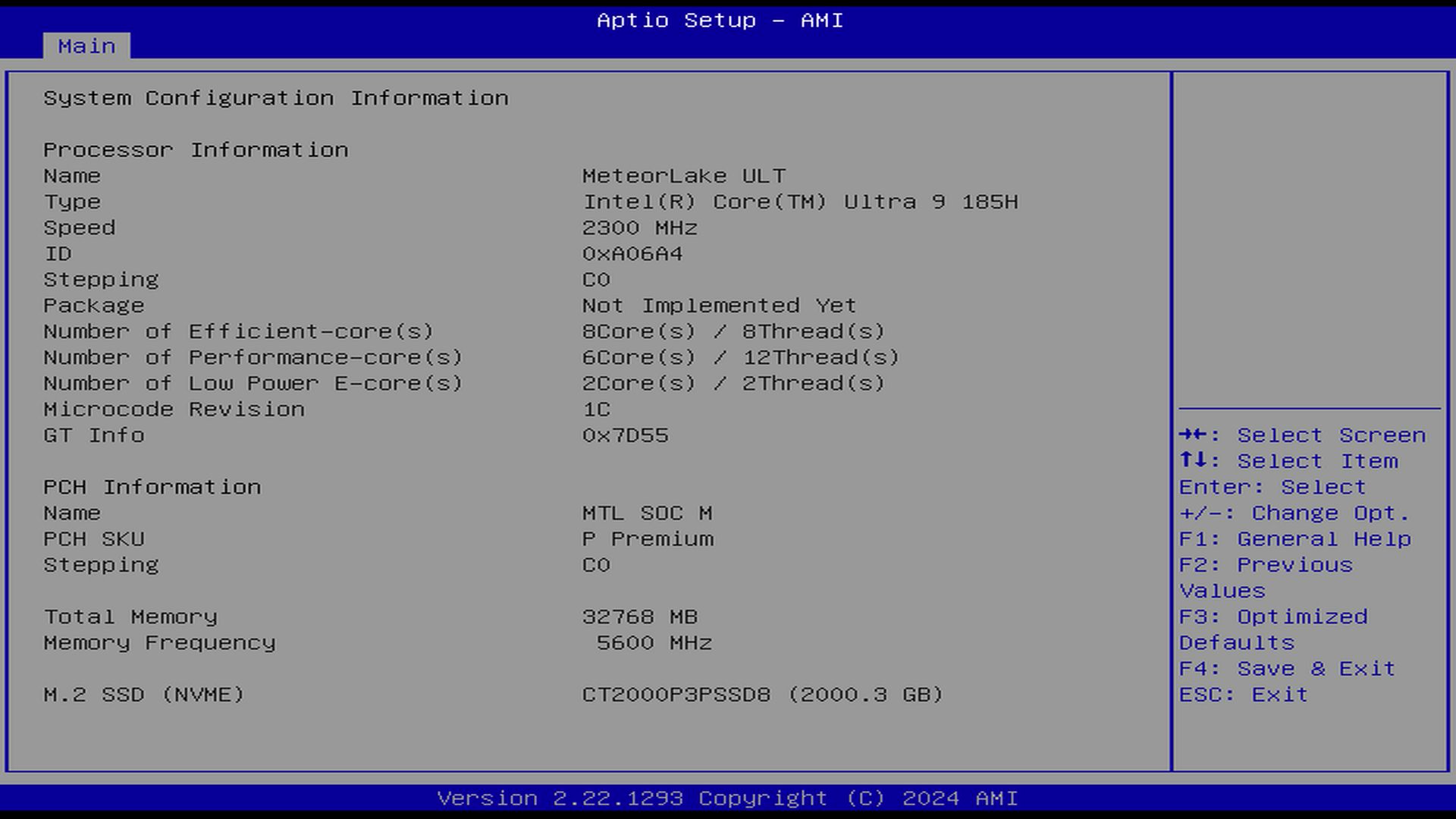
Task: Click the +/-: Change Opt. hint
Action: click(1294, 513)
